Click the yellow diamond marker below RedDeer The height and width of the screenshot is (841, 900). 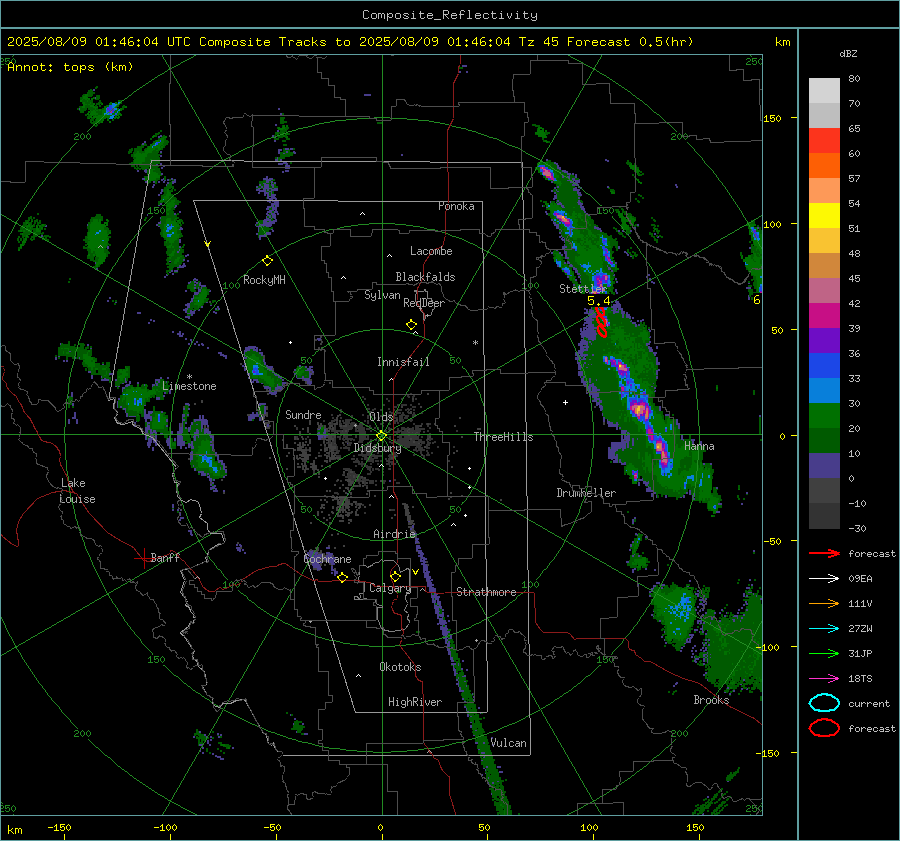[411, 325]
